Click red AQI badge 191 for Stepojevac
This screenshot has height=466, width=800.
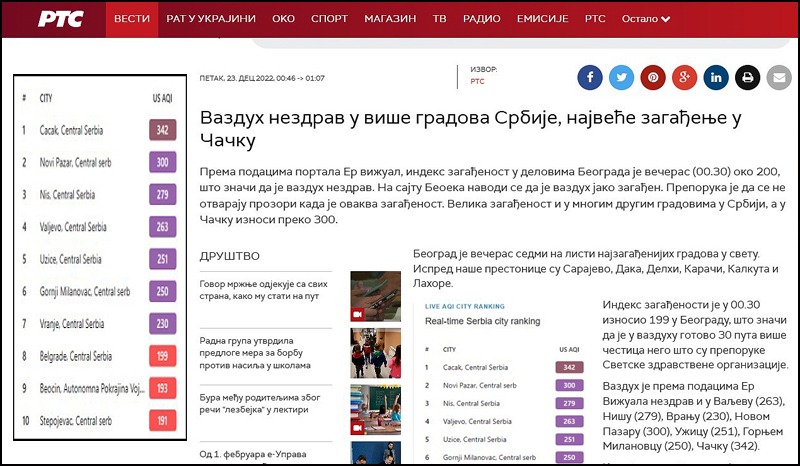(163, 421)
